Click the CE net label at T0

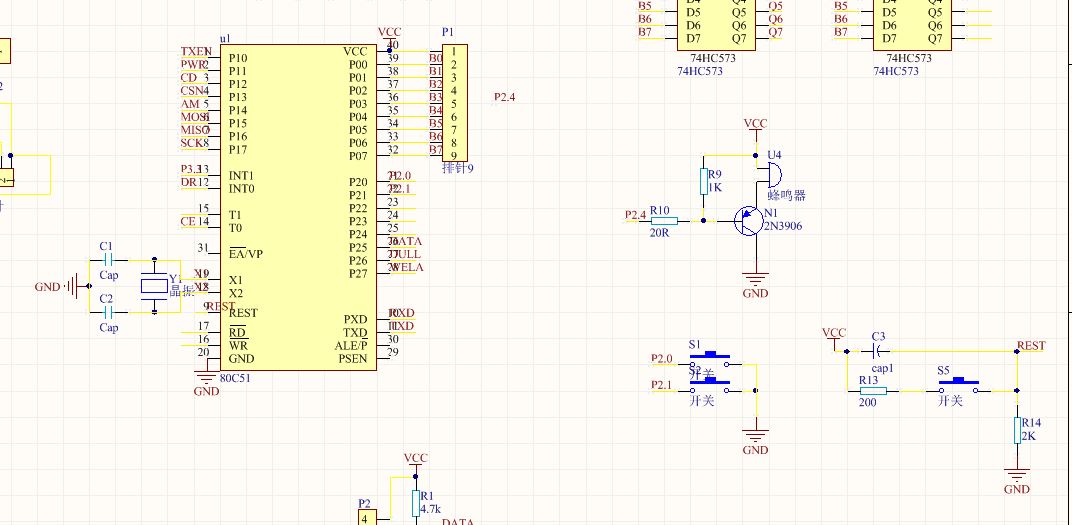[187, 221]
